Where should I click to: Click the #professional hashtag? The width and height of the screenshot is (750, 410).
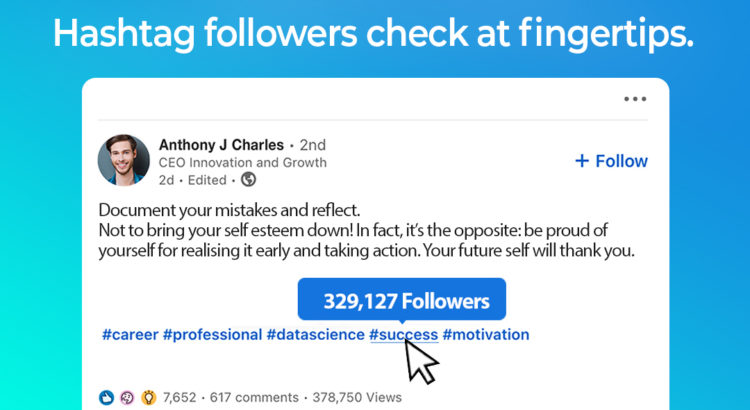210,334
